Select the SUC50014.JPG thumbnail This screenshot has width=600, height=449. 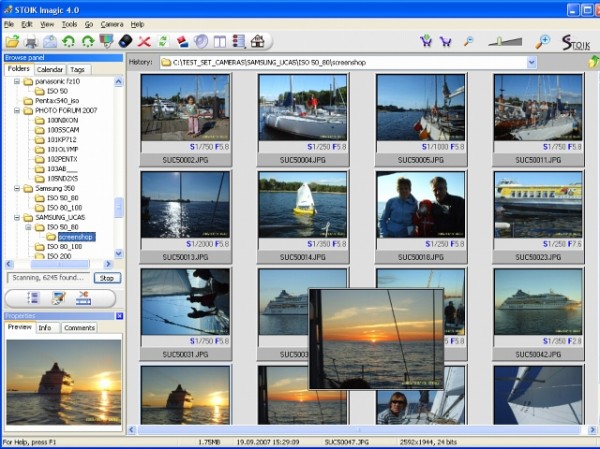tap(301, 207)
